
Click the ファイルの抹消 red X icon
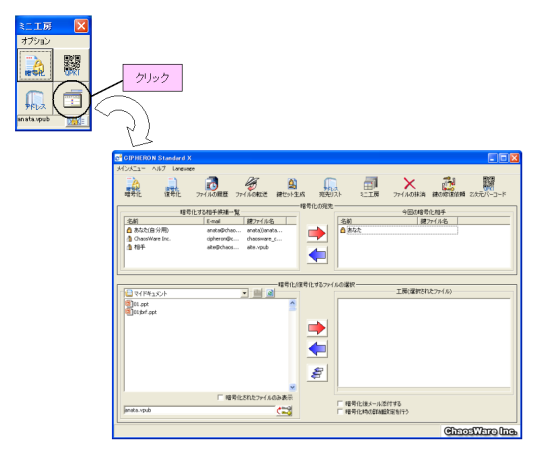[x=409, y=187]
